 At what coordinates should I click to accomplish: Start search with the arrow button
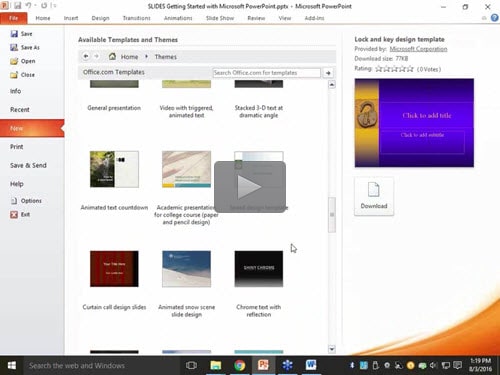pos(328,73)
